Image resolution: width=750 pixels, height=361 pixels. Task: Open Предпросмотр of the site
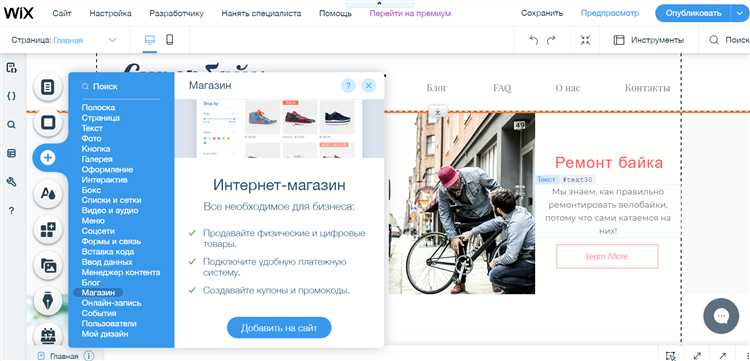tap(610, 13)
